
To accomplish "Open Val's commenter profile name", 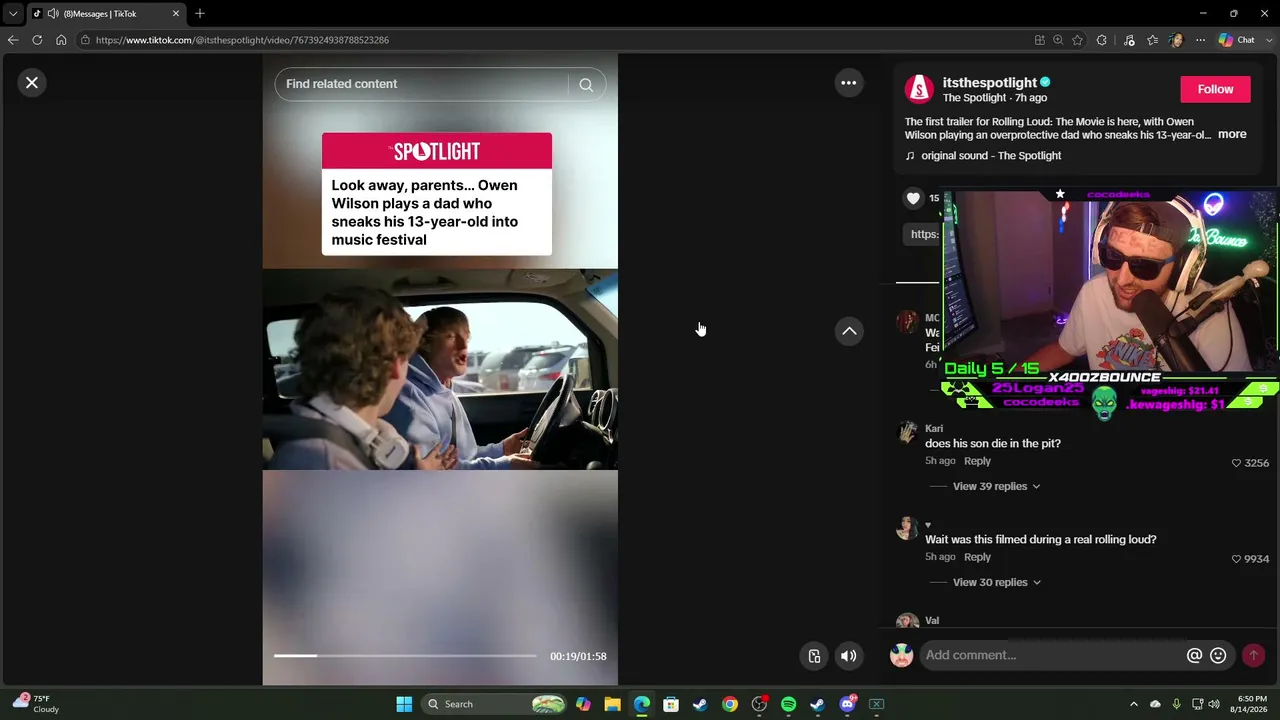I will (x=932, y=620).
